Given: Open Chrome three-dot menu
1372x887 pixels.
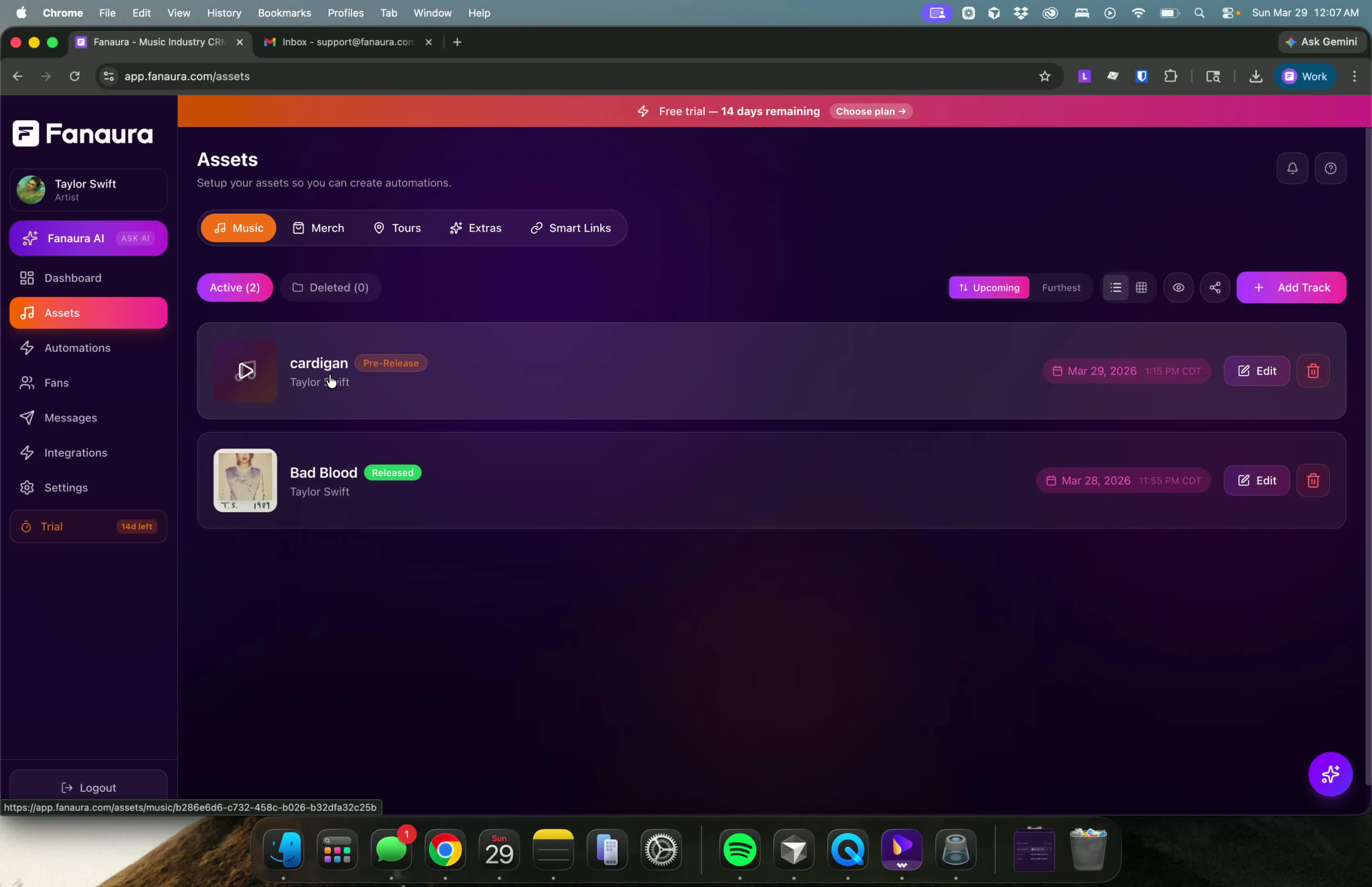Looking at the screenshot, I should [x=1354, y=76].
